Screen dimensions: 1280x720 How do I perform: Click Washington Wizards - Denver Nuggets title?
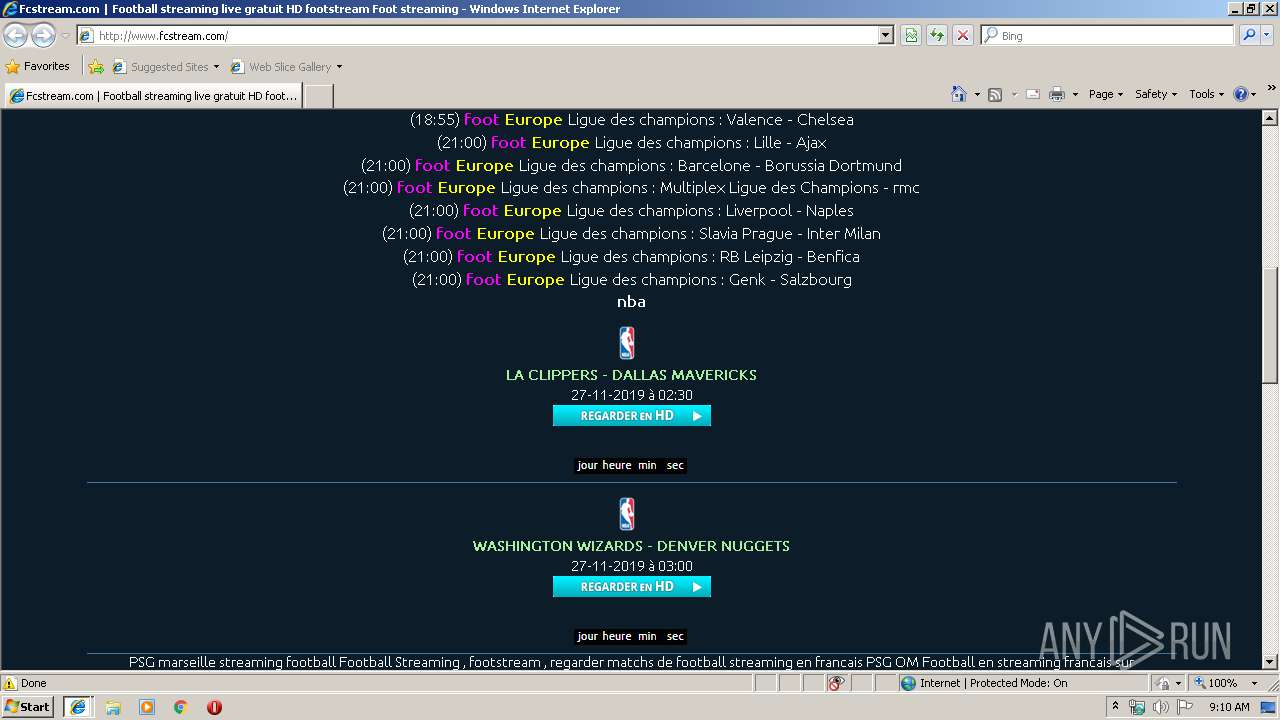(x=631, y=546)
